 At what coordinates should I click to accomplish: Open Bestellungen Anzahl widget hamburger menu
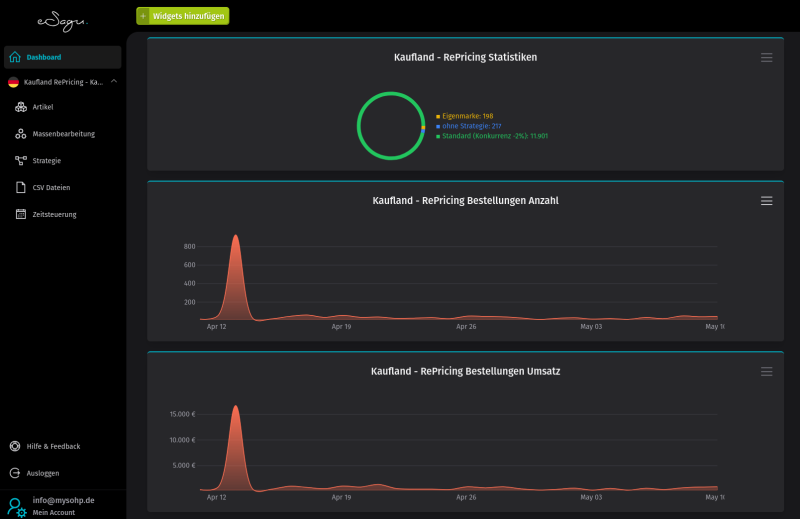(766, 201)
